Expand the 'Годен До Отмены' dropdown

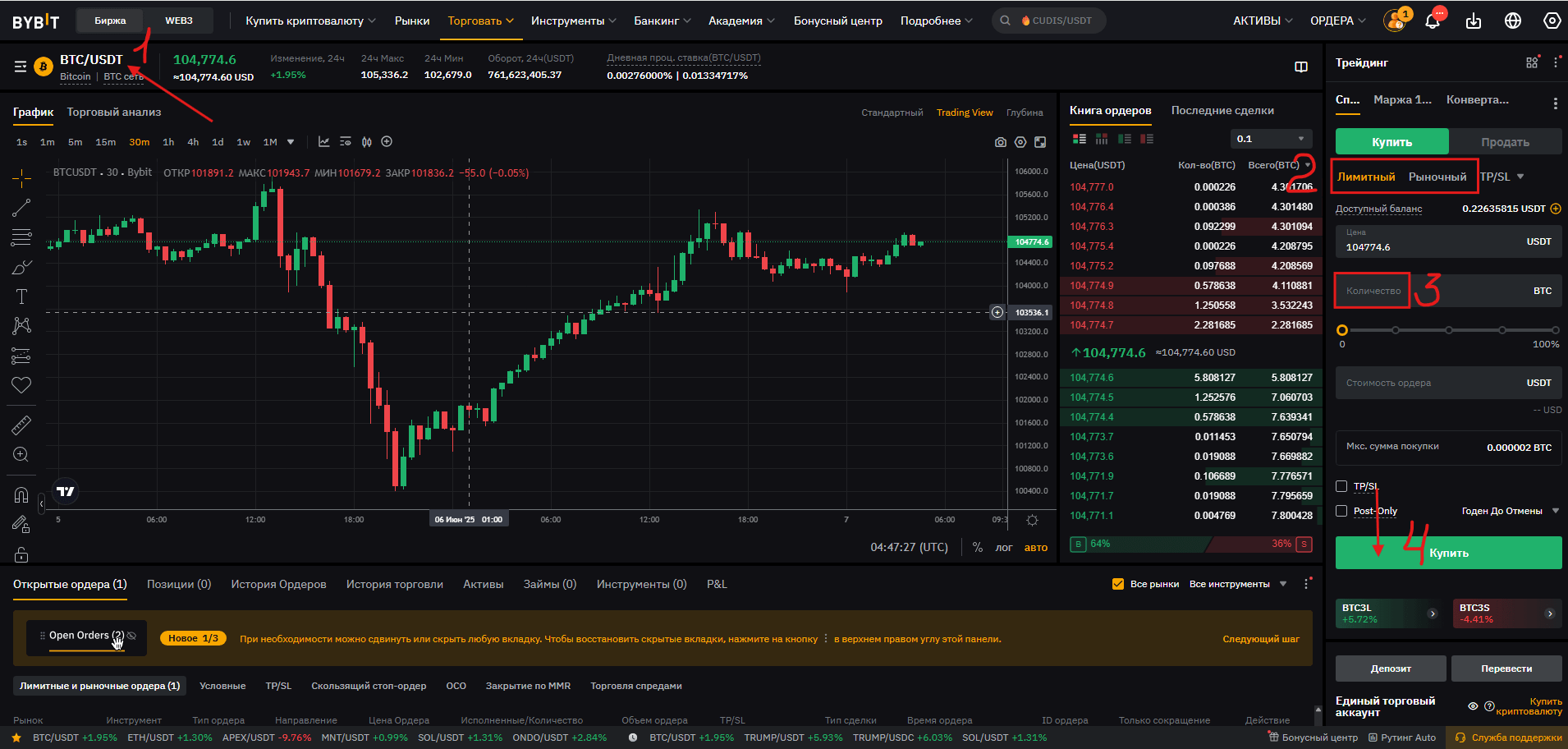pos(1510,511)
